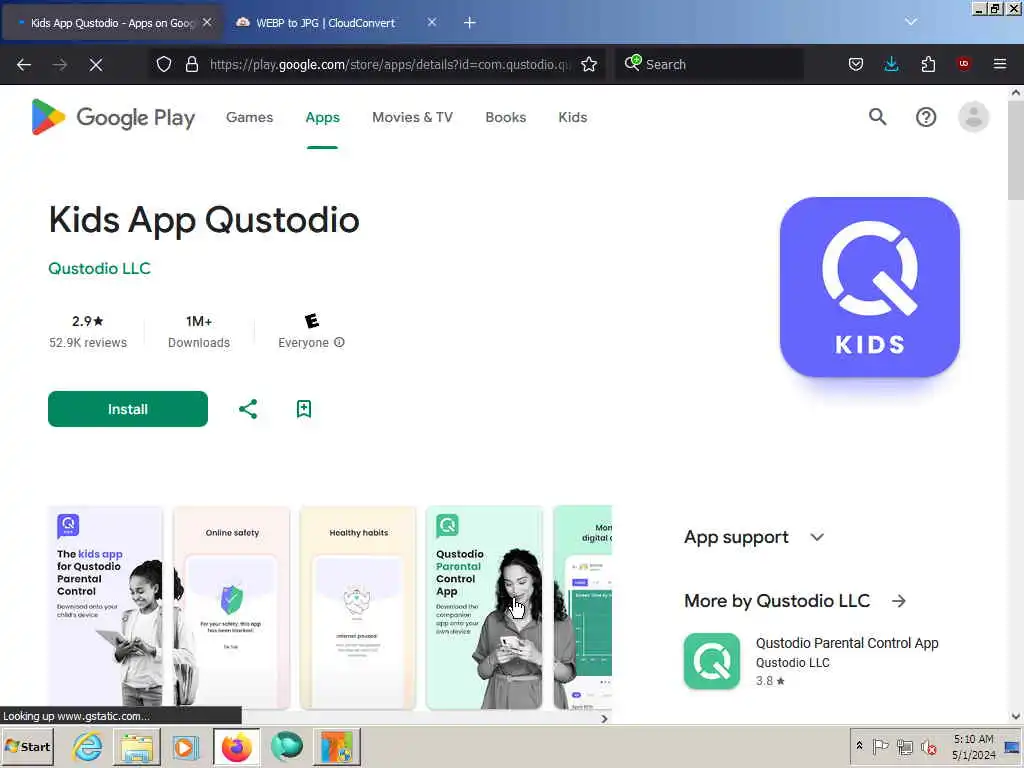This screenshot has height=768, width=1024.
Task: Open Google Play help icon
Action: (926, 118)
